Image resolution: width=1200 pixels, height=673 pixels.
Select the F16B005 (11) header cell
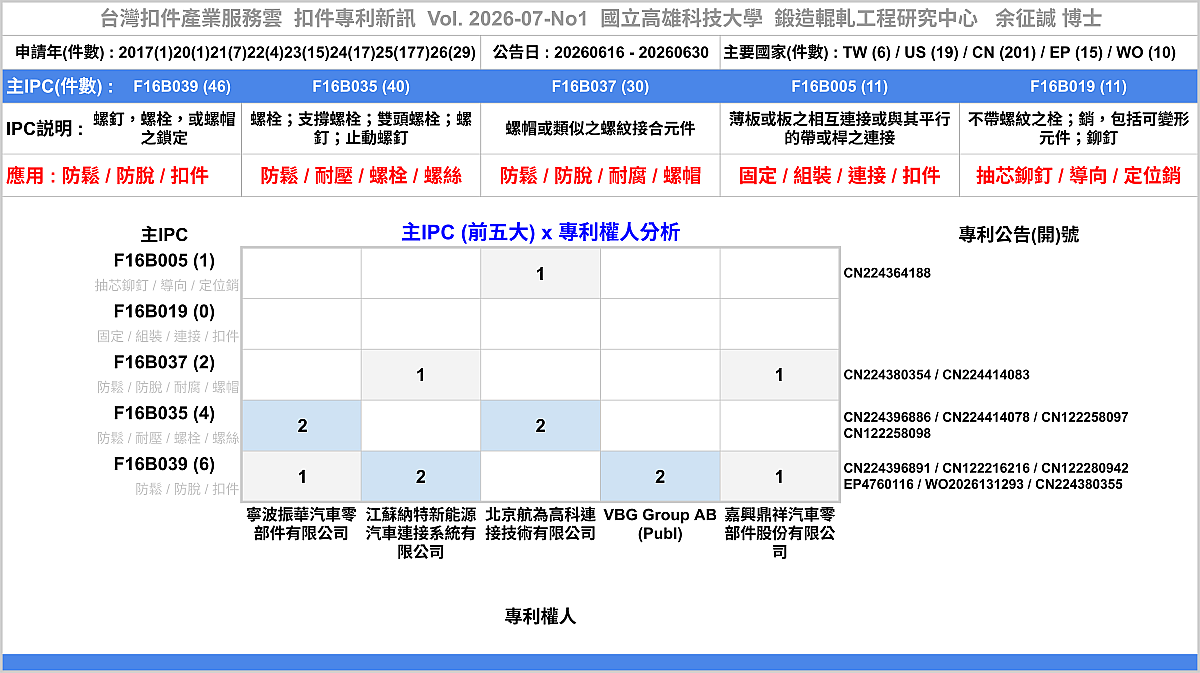click(x=839, y=86)
